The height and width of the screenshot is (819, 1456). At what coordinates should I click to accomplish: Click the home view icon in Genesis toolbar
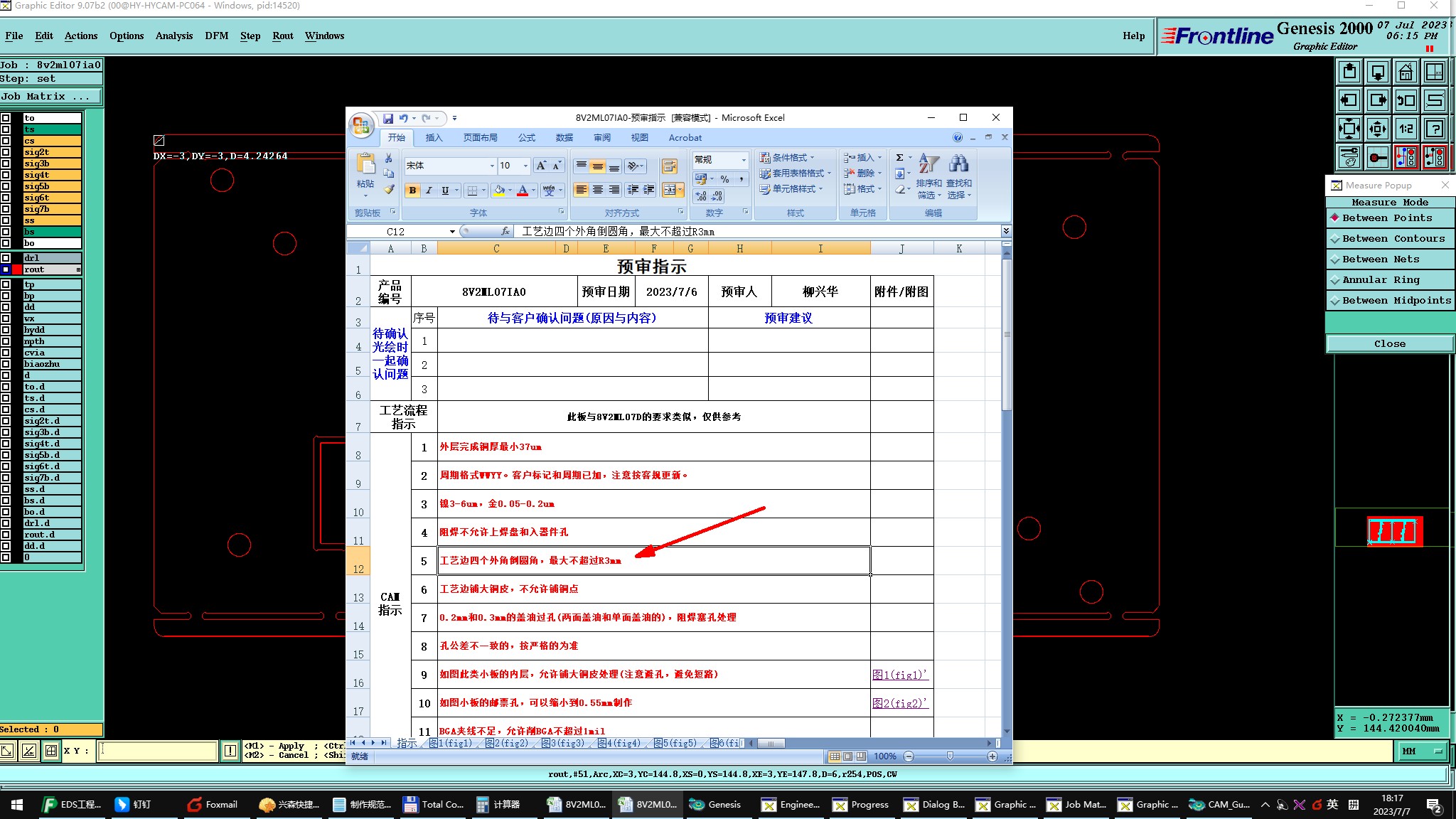point(1406,72)
